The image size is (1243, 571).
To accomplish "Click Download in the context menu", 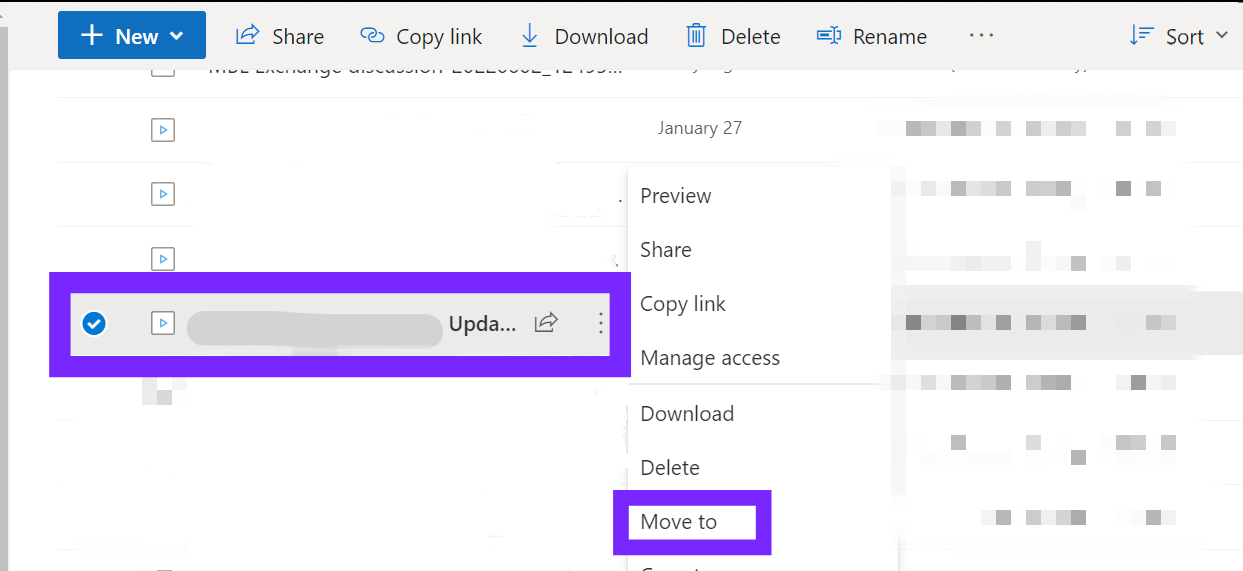I will (x=687, y=414).
